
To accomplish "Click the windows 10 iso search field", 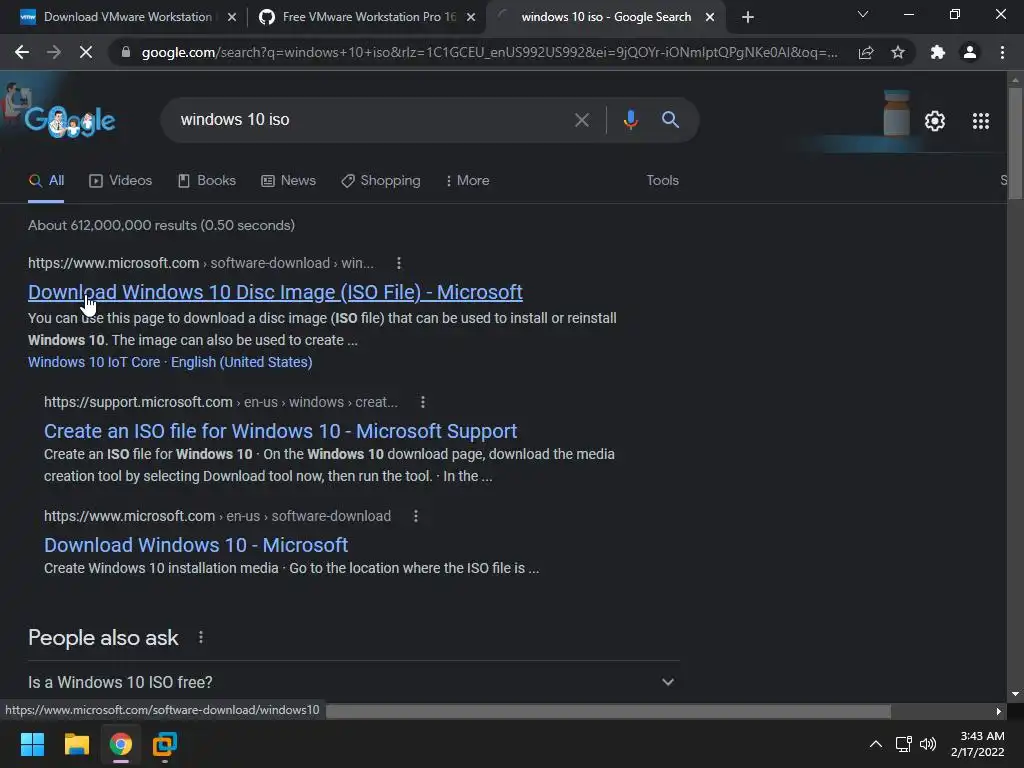I will coord(372,120).
